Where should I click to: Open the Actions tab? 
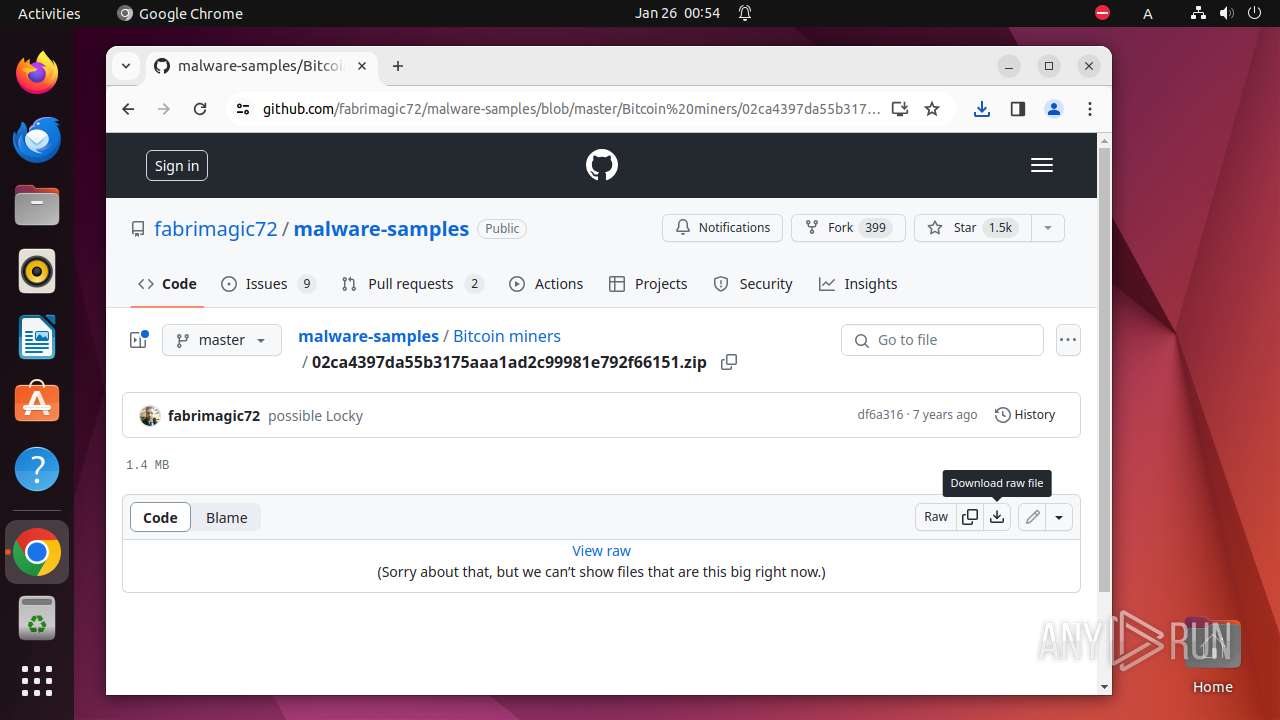coord(546,284)
